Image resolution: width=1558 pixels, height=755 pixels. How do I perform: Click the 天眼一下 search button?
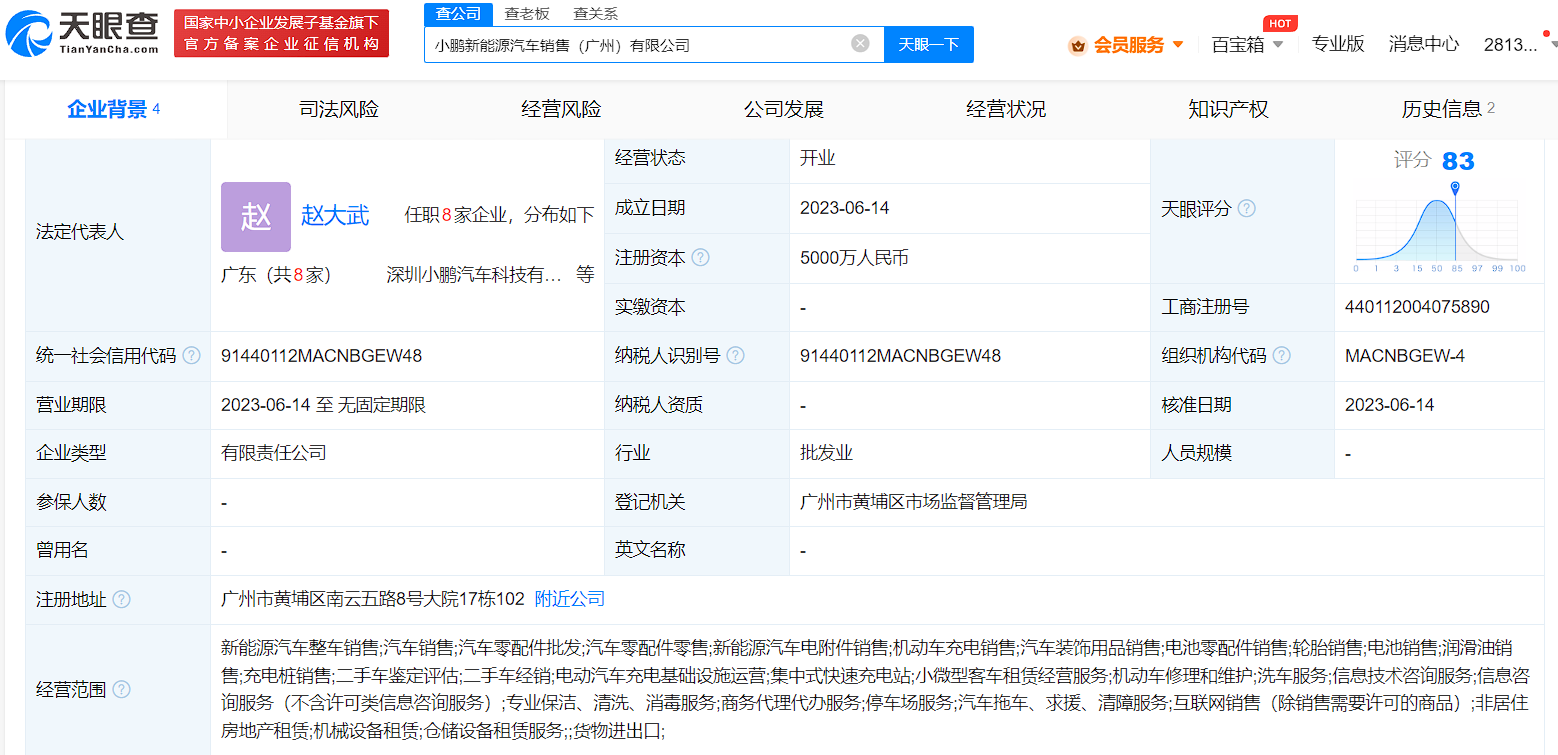pyautogui.click(x=928, y=44)
